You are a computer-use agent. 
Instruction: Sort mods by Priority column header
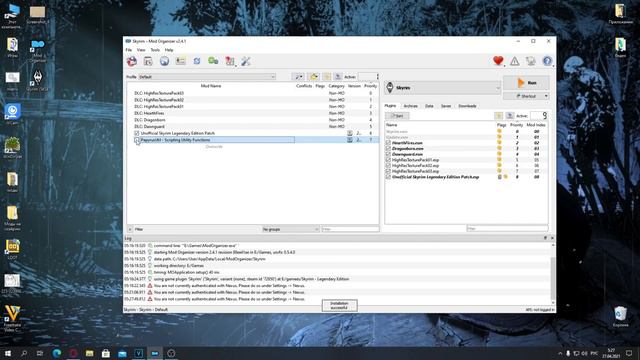(x=370, y=86)
